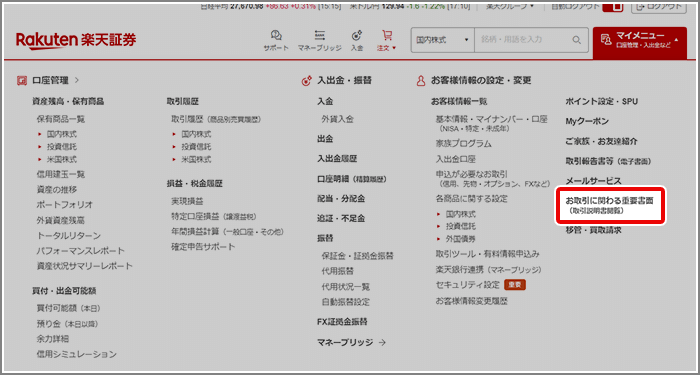Open 口座明細 (精算履歴)
The image size is (700, 375).
351,179
